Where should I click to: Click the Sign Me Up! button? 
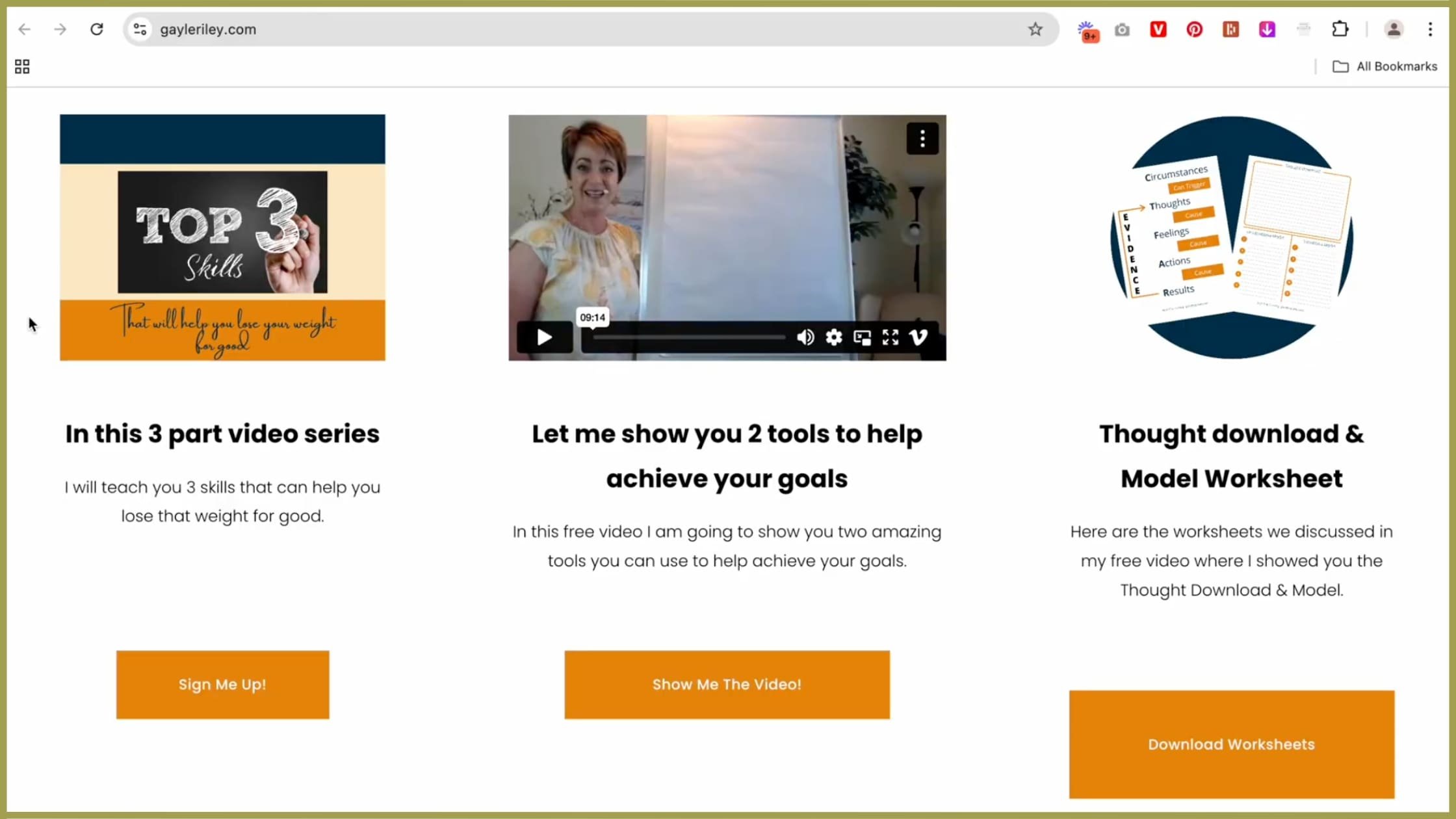pos(222,684)
